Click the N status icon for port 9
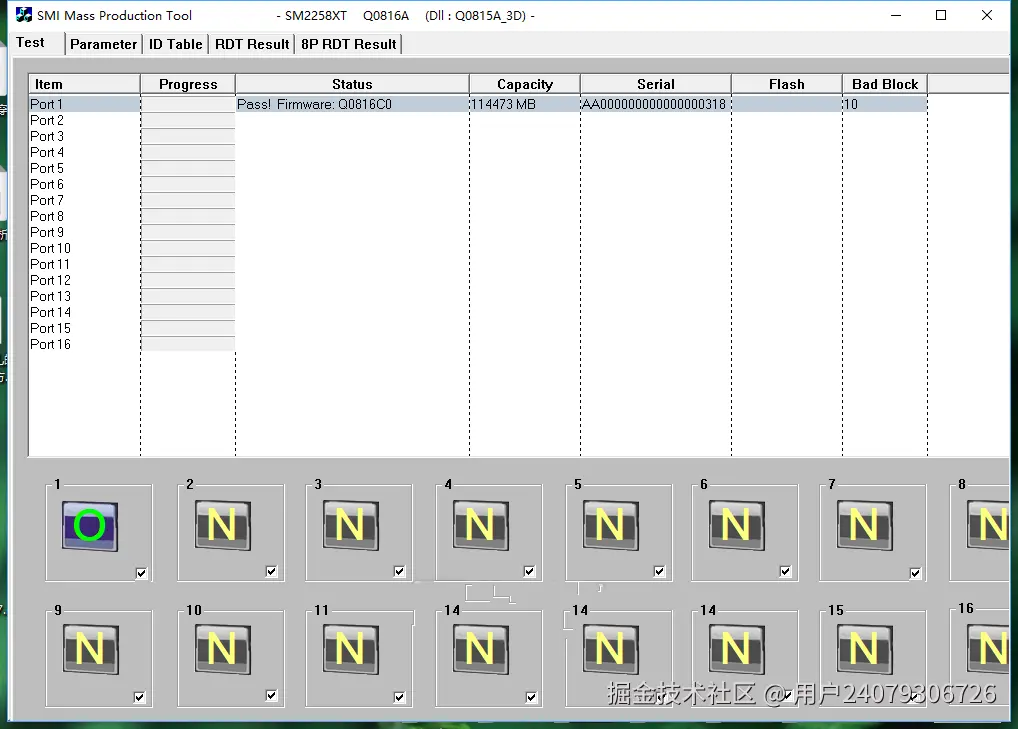The image size is (1018, 729). [90, 649]
